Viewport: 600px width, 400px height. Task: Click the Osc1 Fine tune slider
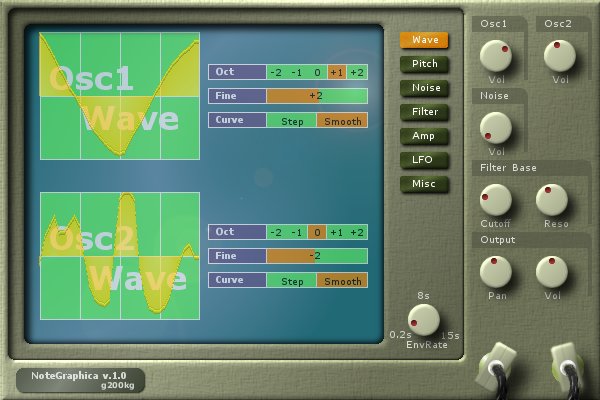click(x=316, y=96)
